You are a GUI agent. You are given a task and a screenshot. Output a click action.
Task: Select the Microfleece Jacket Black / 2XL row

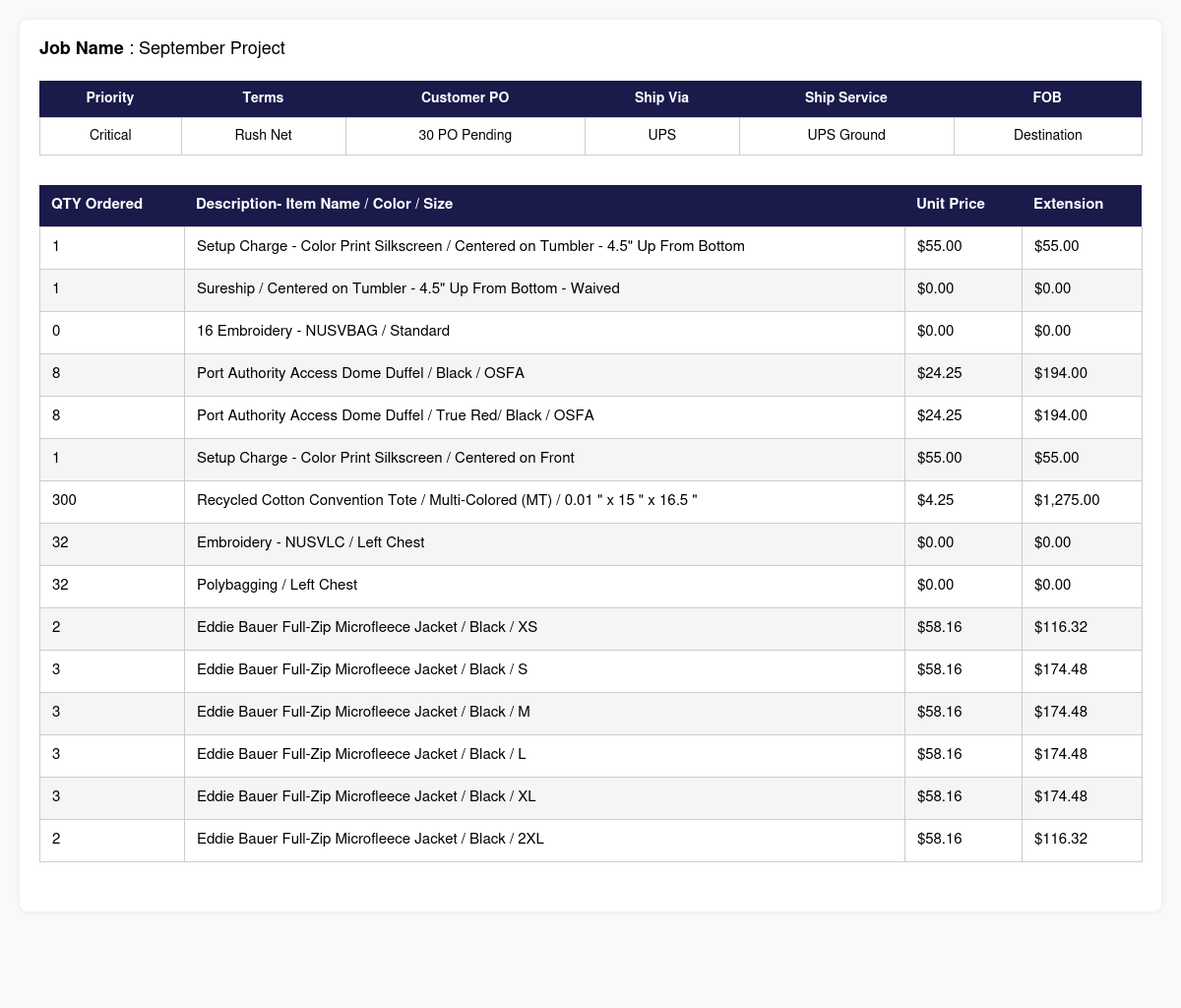click(590, 840)
